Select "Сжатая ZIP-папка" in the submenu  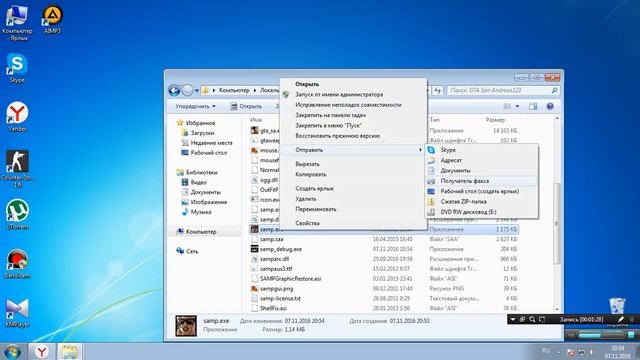click(x=482, y=202)
